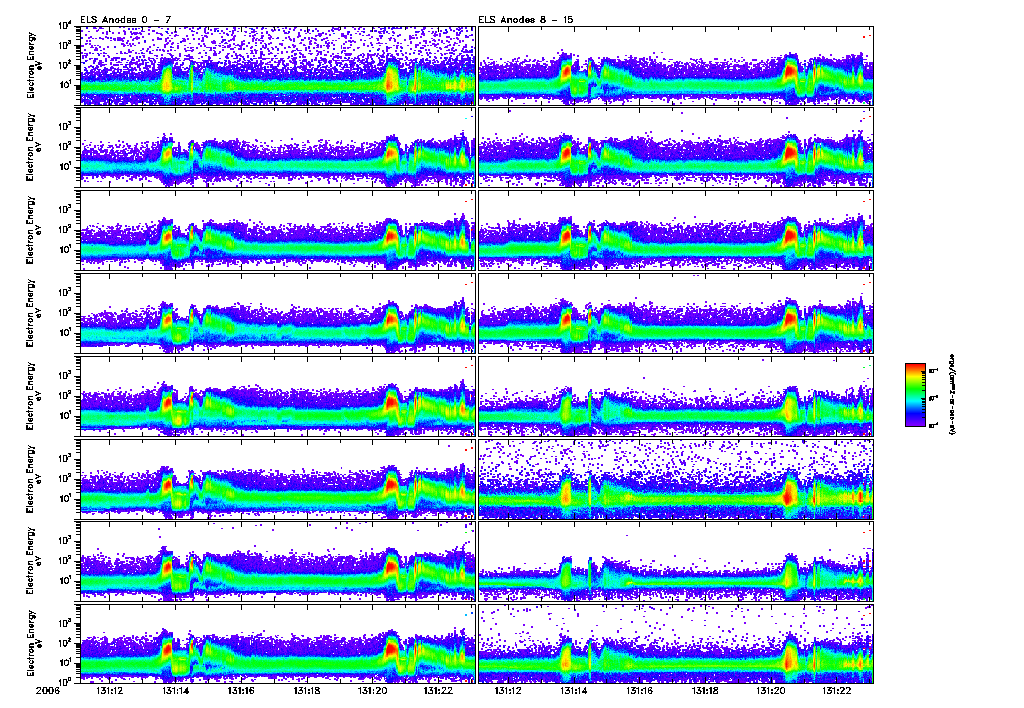
Task: Select the seventh spectrogram in left column
Action: (x=277, y=561)
